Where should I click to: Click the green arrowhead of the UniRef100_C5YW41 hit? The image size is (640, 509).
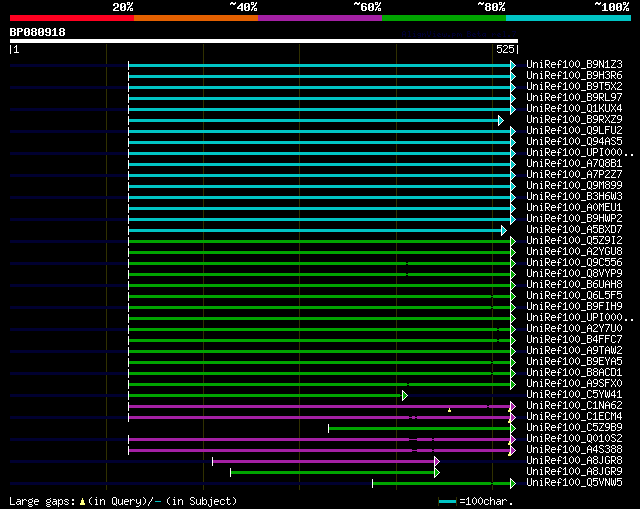tap(404, 396)
